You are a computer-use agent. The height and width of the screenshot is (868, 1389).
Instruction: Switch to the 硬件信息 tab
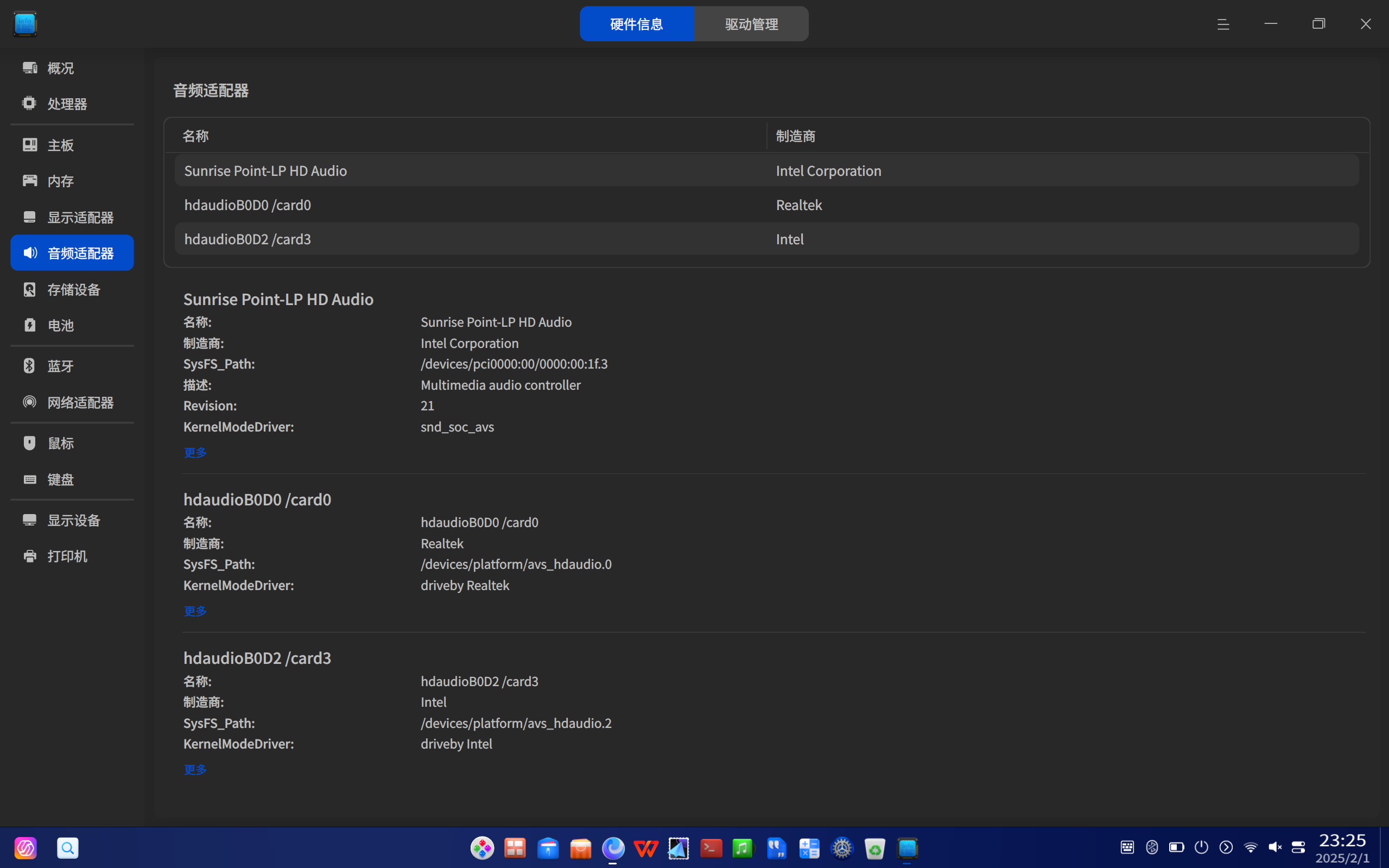tap(637, 23)
